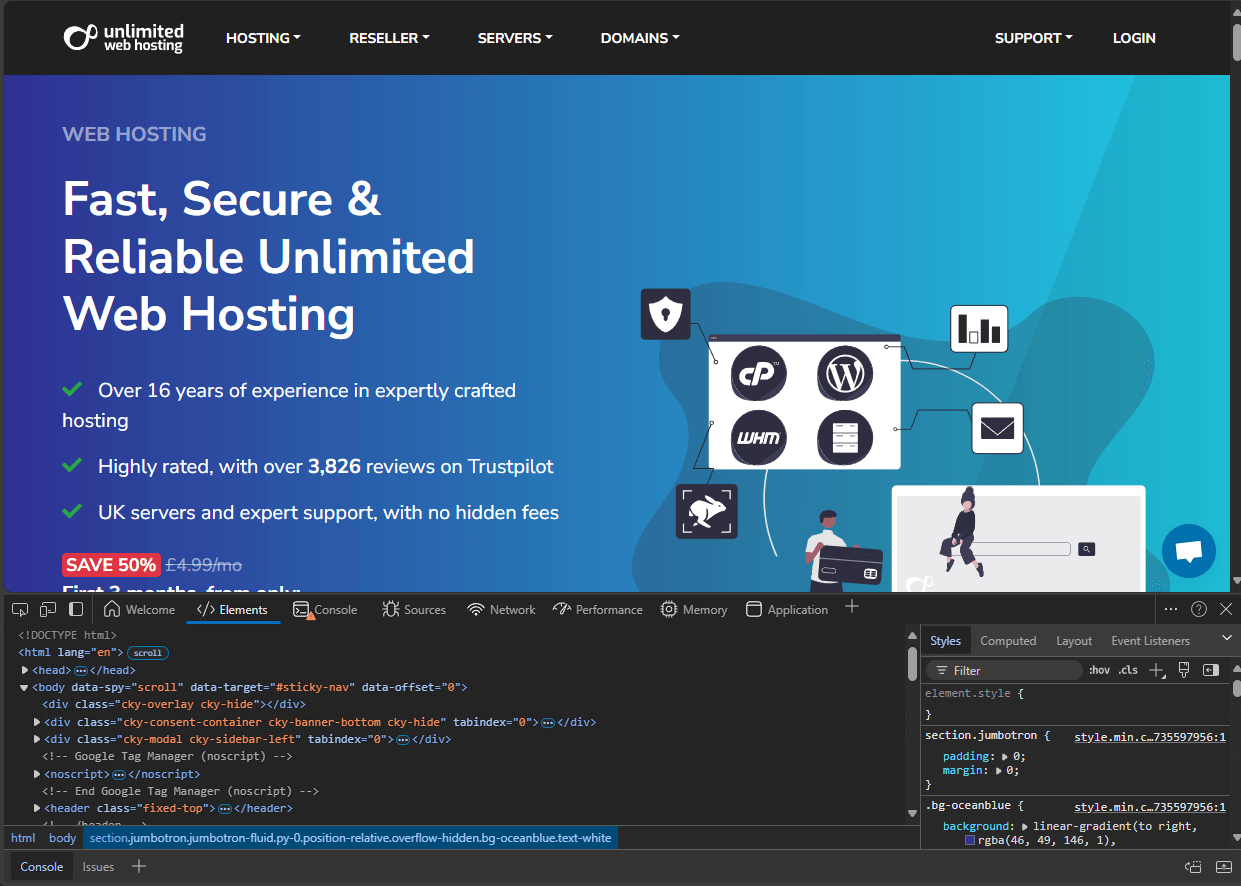Screen dimensions: 1241x886
Task: Open the Sources tab
Action: click(413, 609)
